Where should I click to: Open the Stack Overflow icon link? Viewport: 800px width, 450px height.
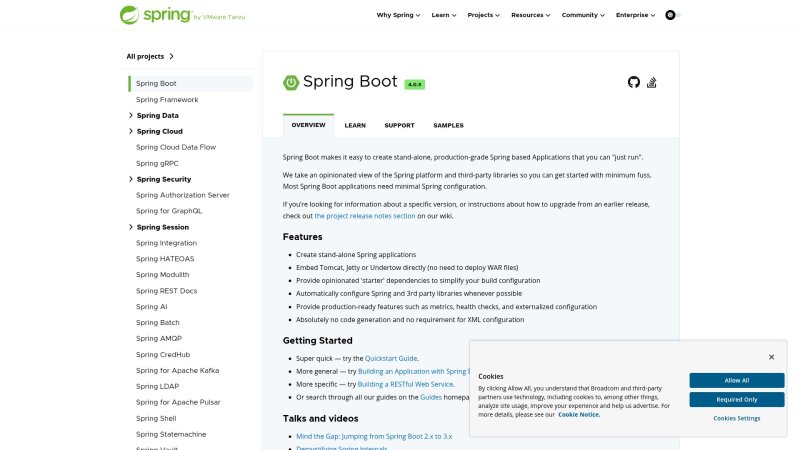652,82
